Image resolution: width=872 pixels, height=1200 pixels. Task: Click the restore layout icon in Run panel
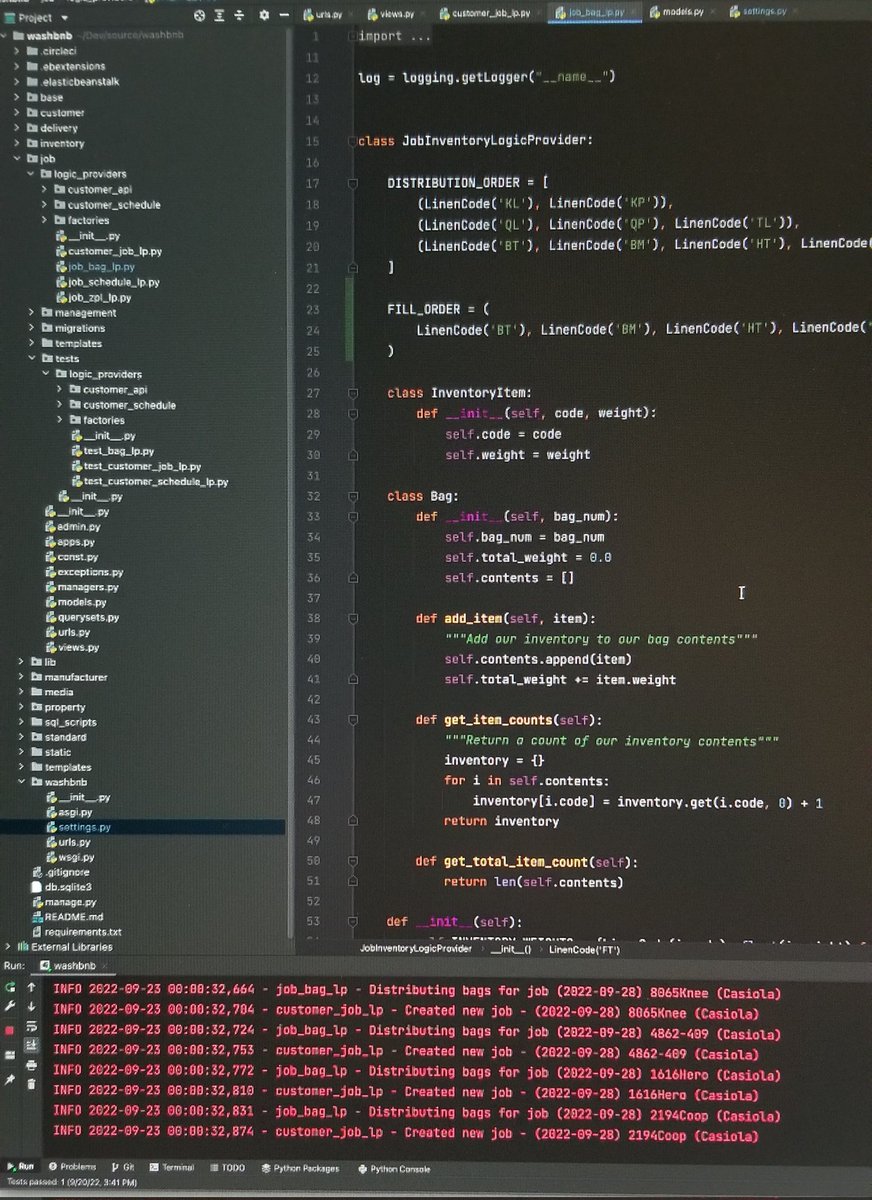coord(10,1055)
